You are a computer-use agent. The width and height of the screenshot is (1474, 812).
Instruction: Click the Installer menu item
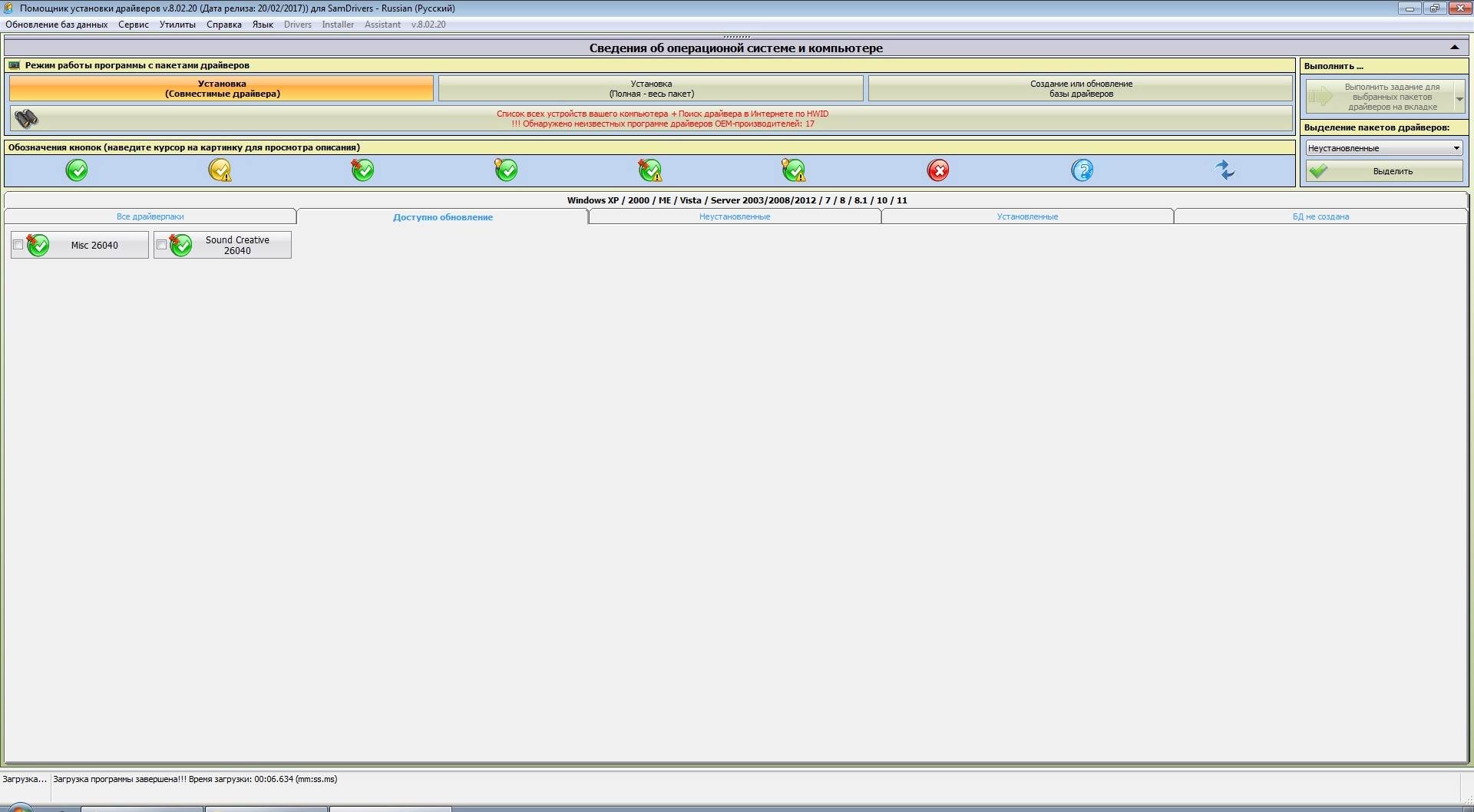click(x=338, y=25)
